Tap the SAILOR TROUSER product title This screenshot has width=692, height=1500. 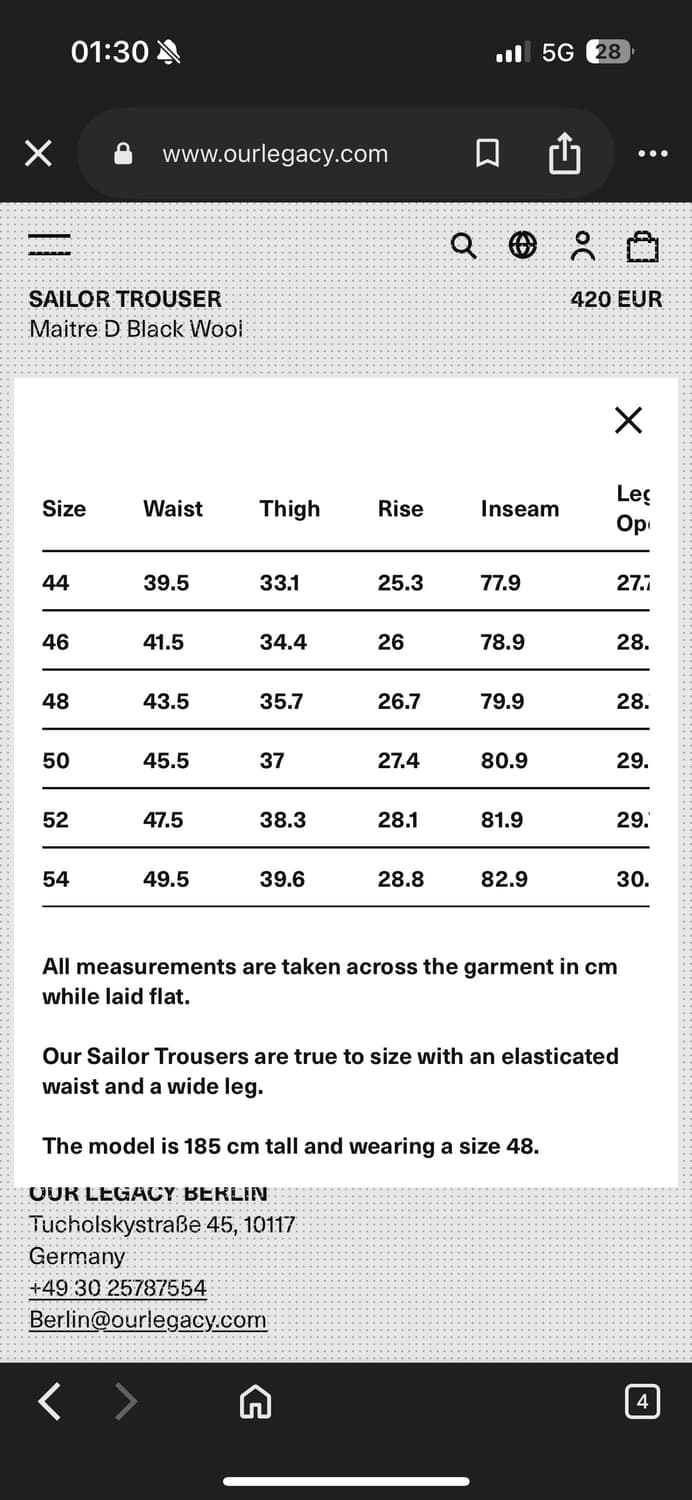[125, 299]
